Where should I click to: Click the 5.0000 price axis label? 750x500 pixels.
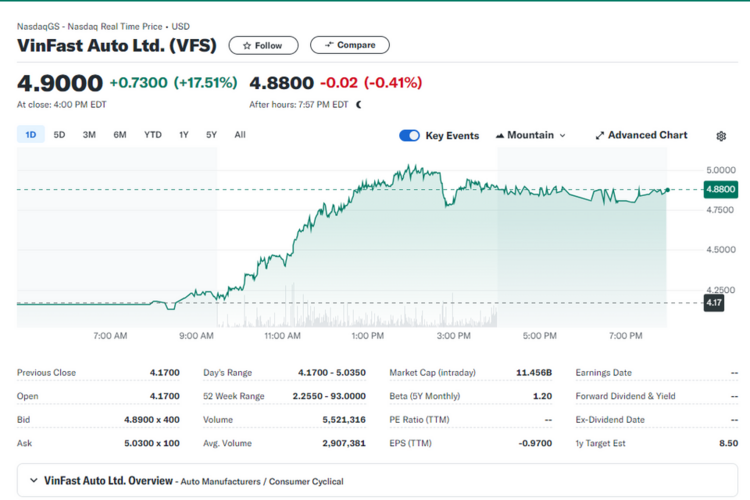pos(721,170)
